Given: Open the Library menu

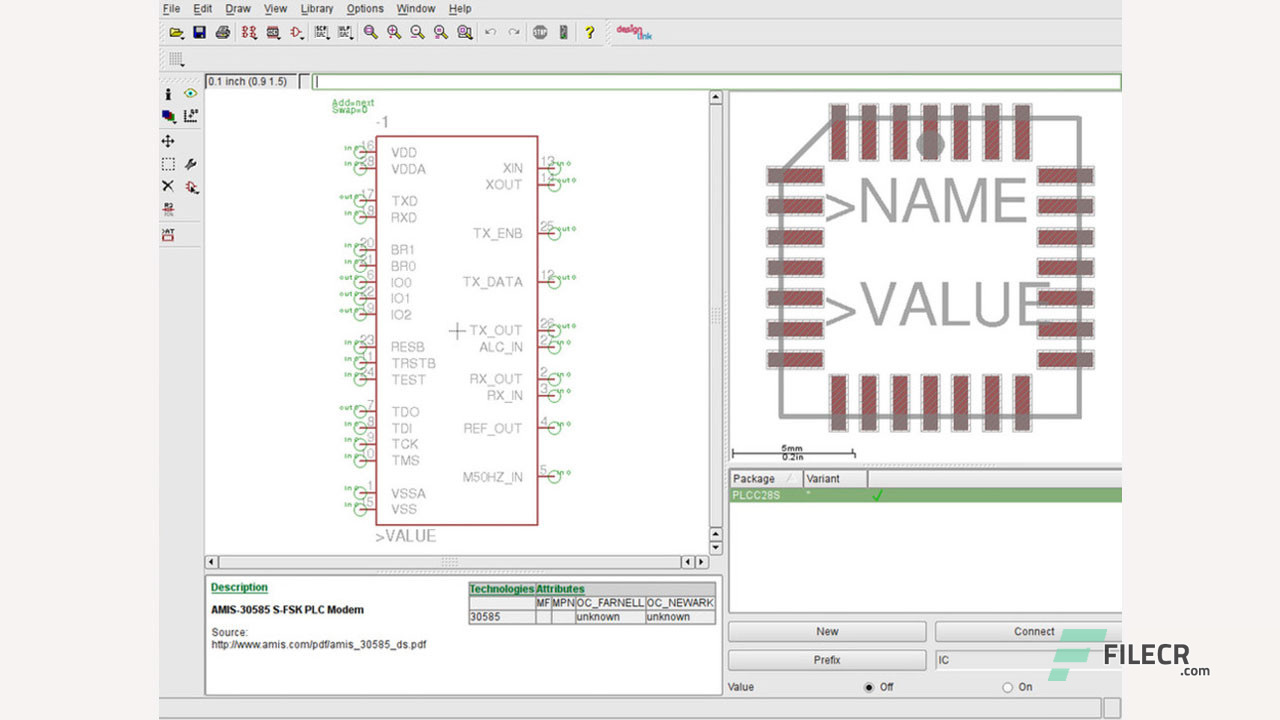Looking at the screenshot, I should tap(317, 9).
